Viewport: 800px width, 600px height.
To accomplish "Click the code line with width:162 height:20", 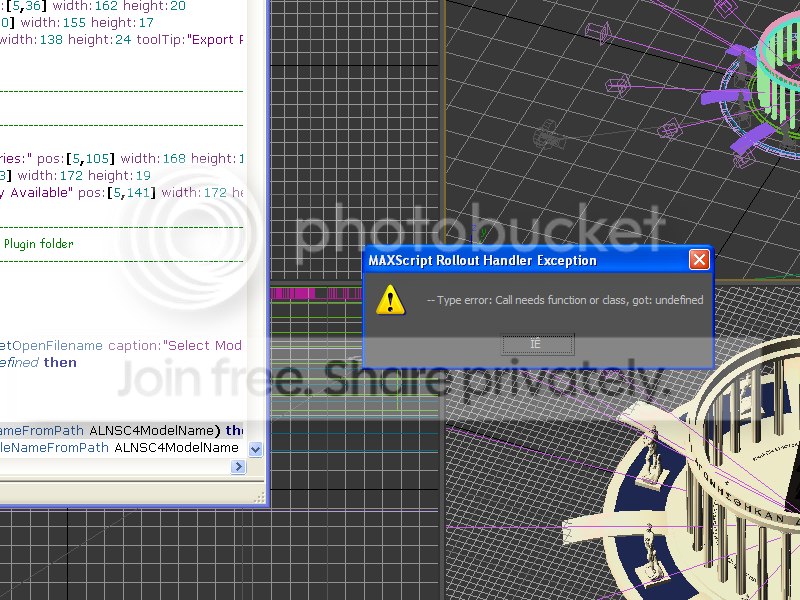I will pyautogui.click(x=93, y=6).
